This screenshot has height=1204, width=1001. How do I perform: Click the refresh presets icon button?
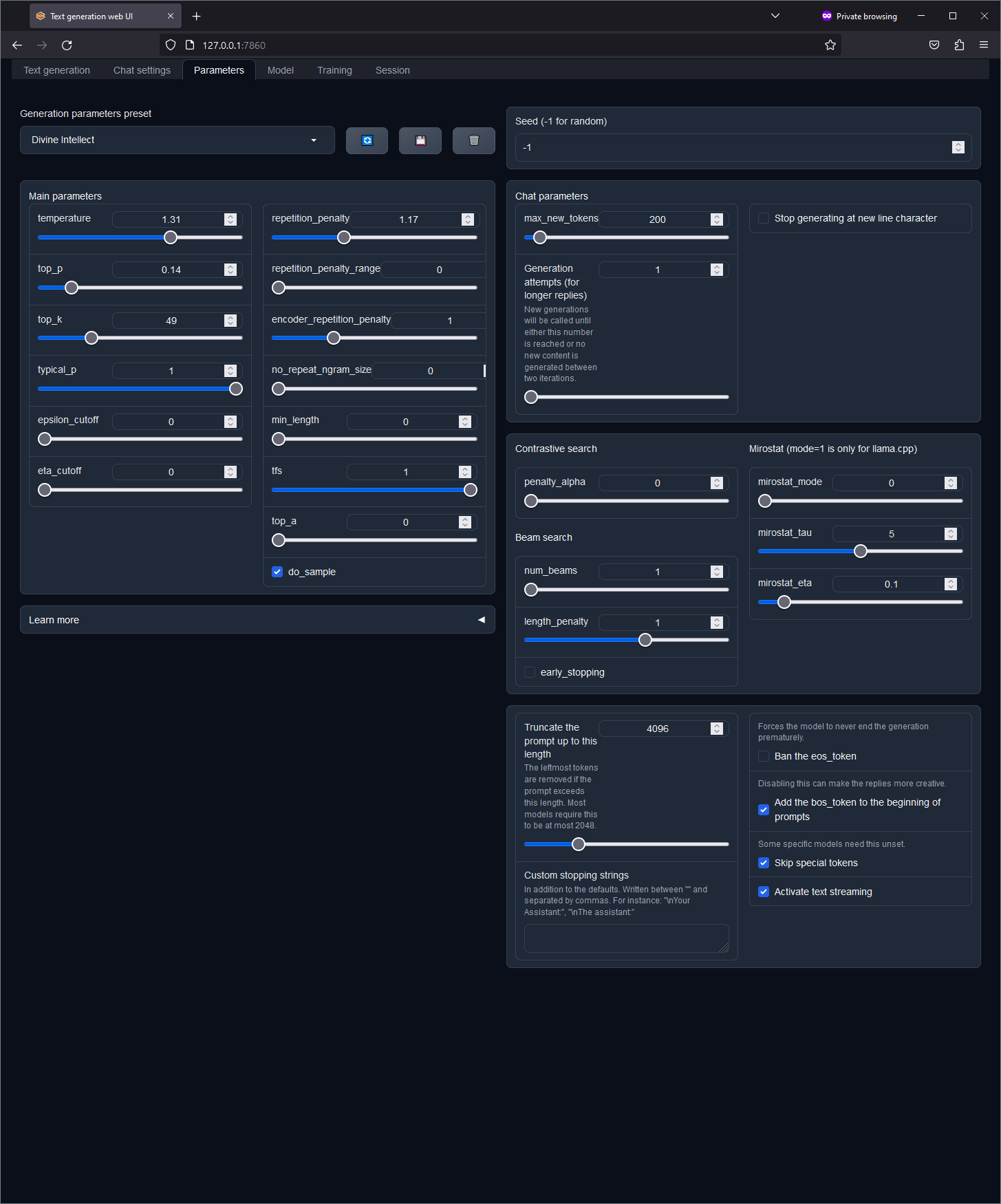pyautogui.click(x=367, y=140)
